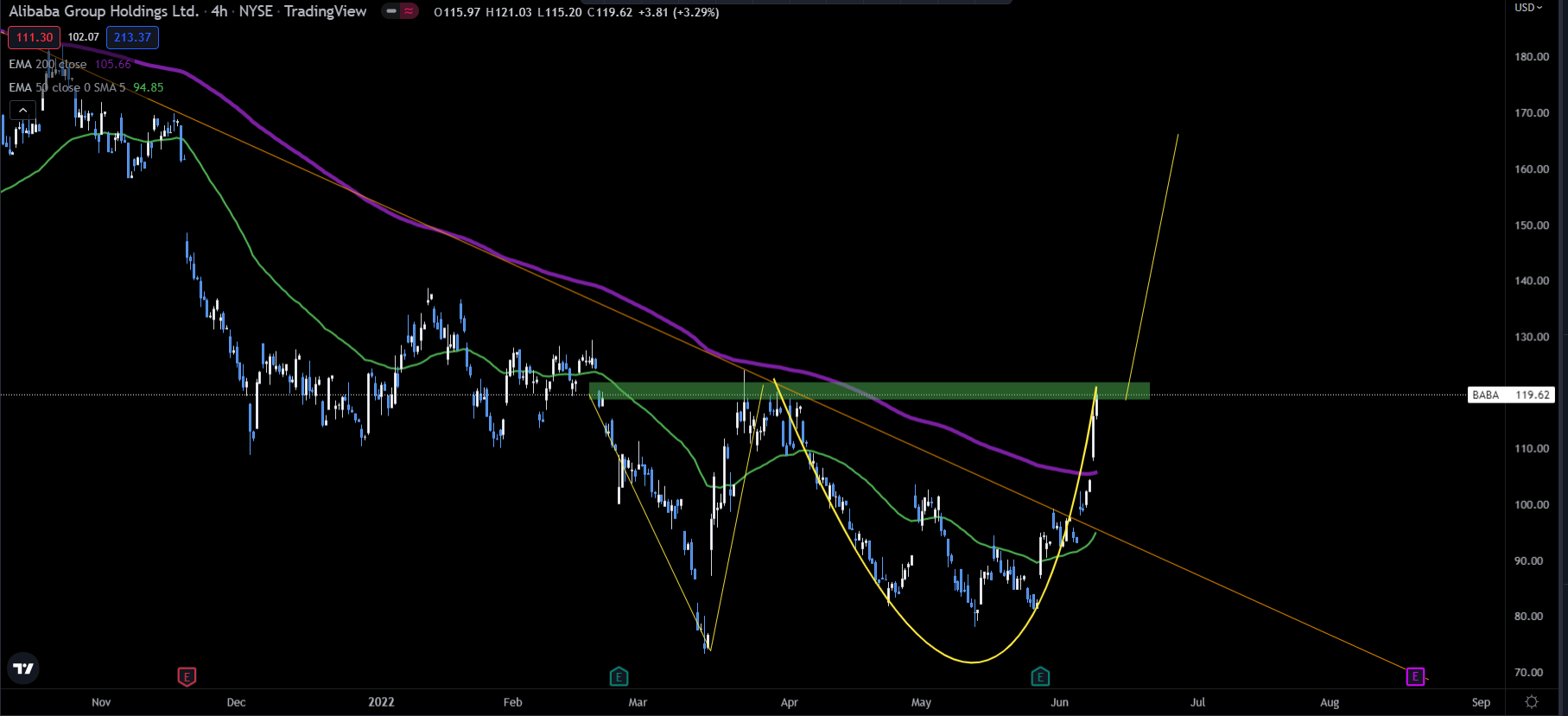
Task: Click the closing price C119.62
Action: tap(610, 12)
